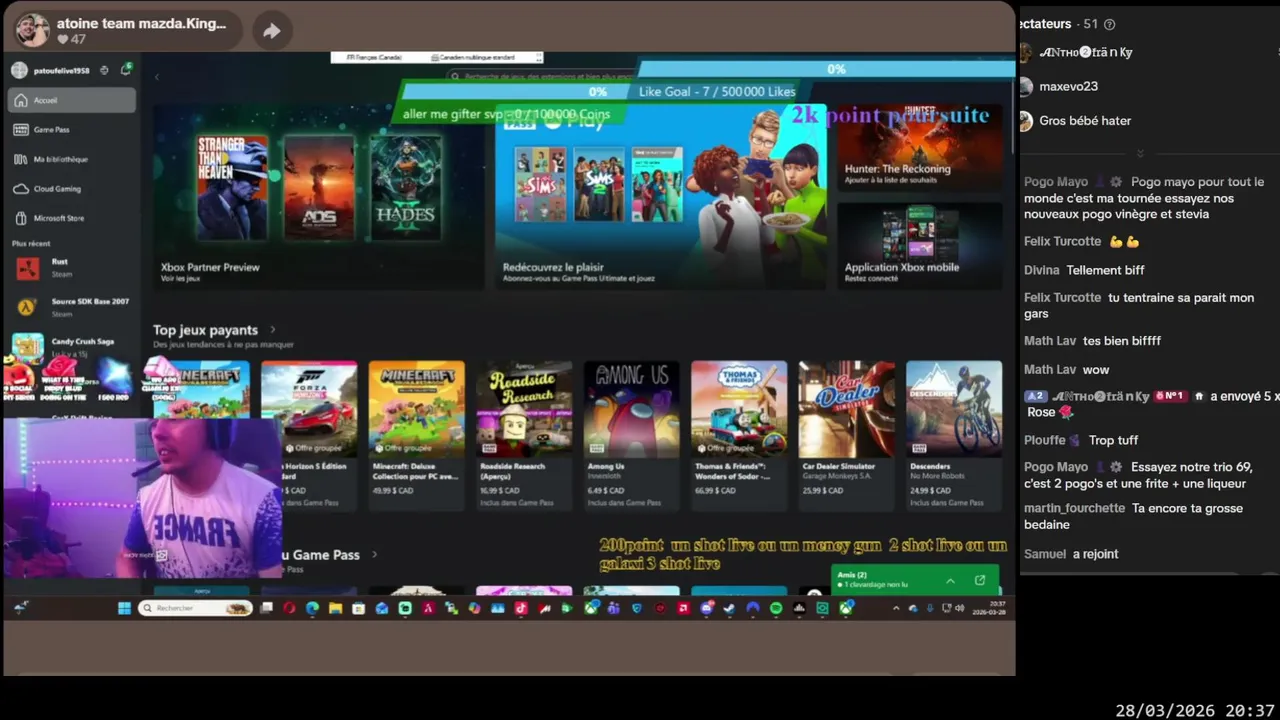Open Microsoft Store from the taskbar
This screenshot has height=720, width=1280.
click(359, 608)
